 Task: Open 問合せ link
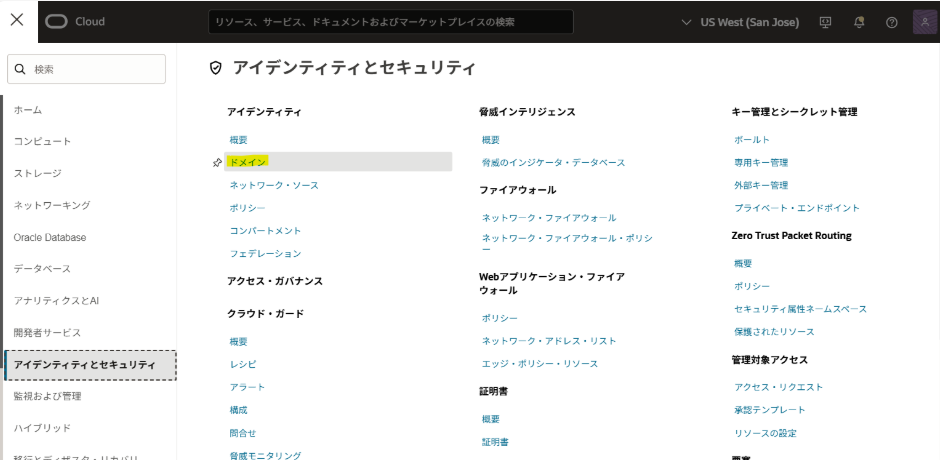point(243,433)
